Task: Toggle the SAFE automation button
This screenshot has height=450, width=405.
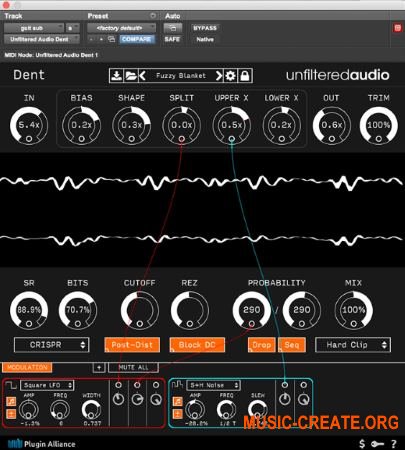Action: (172, 39)
